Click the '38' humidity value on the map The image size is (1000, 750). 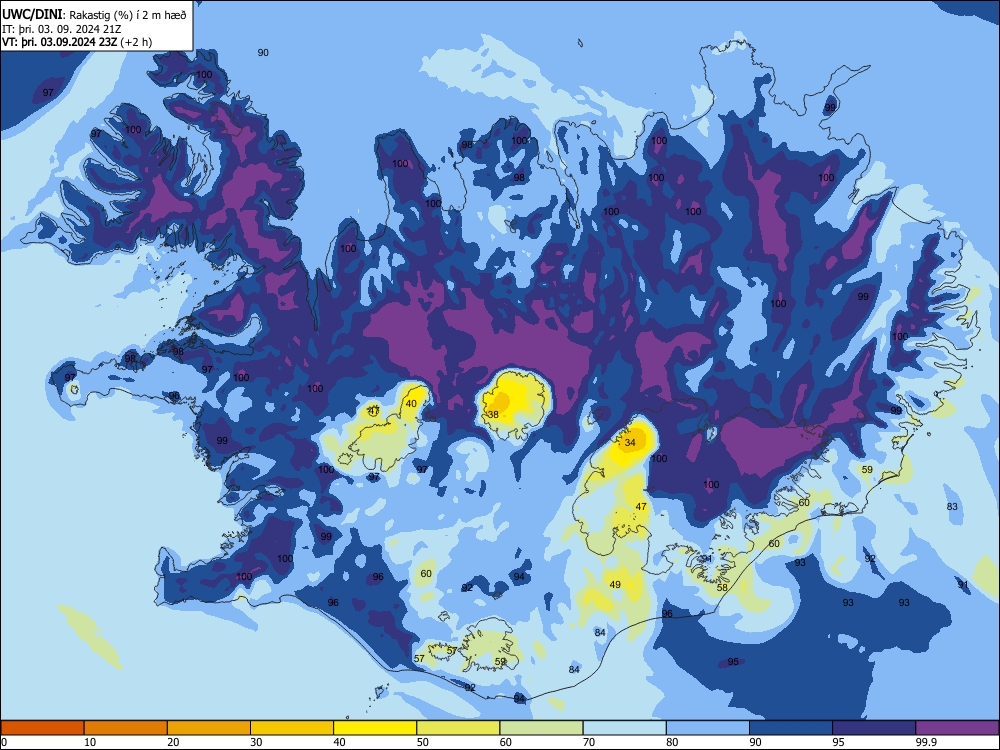493,415
